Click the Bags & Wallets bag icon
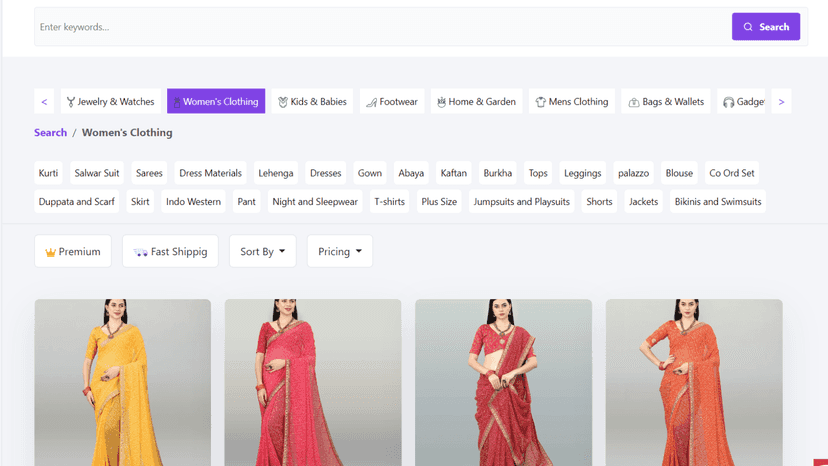The image size is (828, 466). point(634,102)
